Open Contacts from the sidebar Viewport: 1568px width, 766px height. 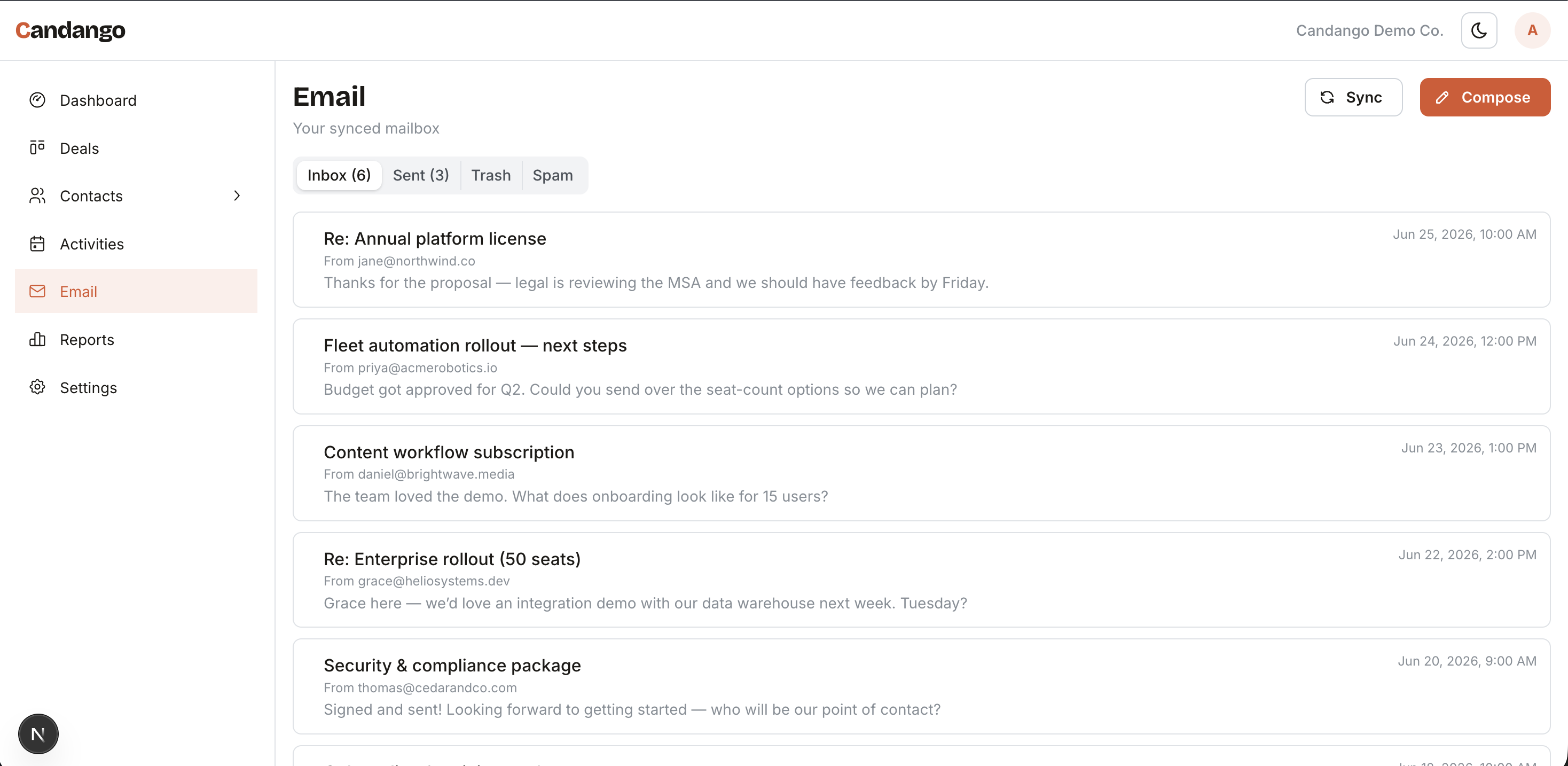click(x=136, y=196)
